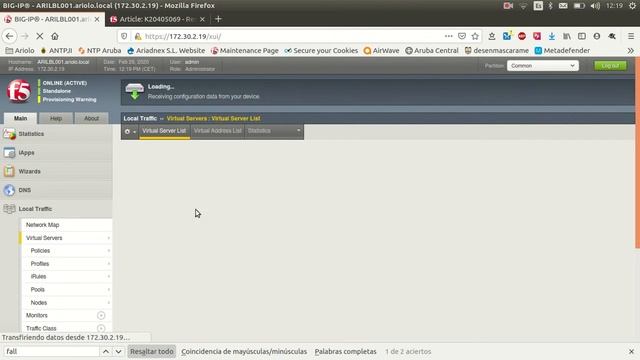Open system volume indicator
The image size is (640, 360).
coord(595,6)
